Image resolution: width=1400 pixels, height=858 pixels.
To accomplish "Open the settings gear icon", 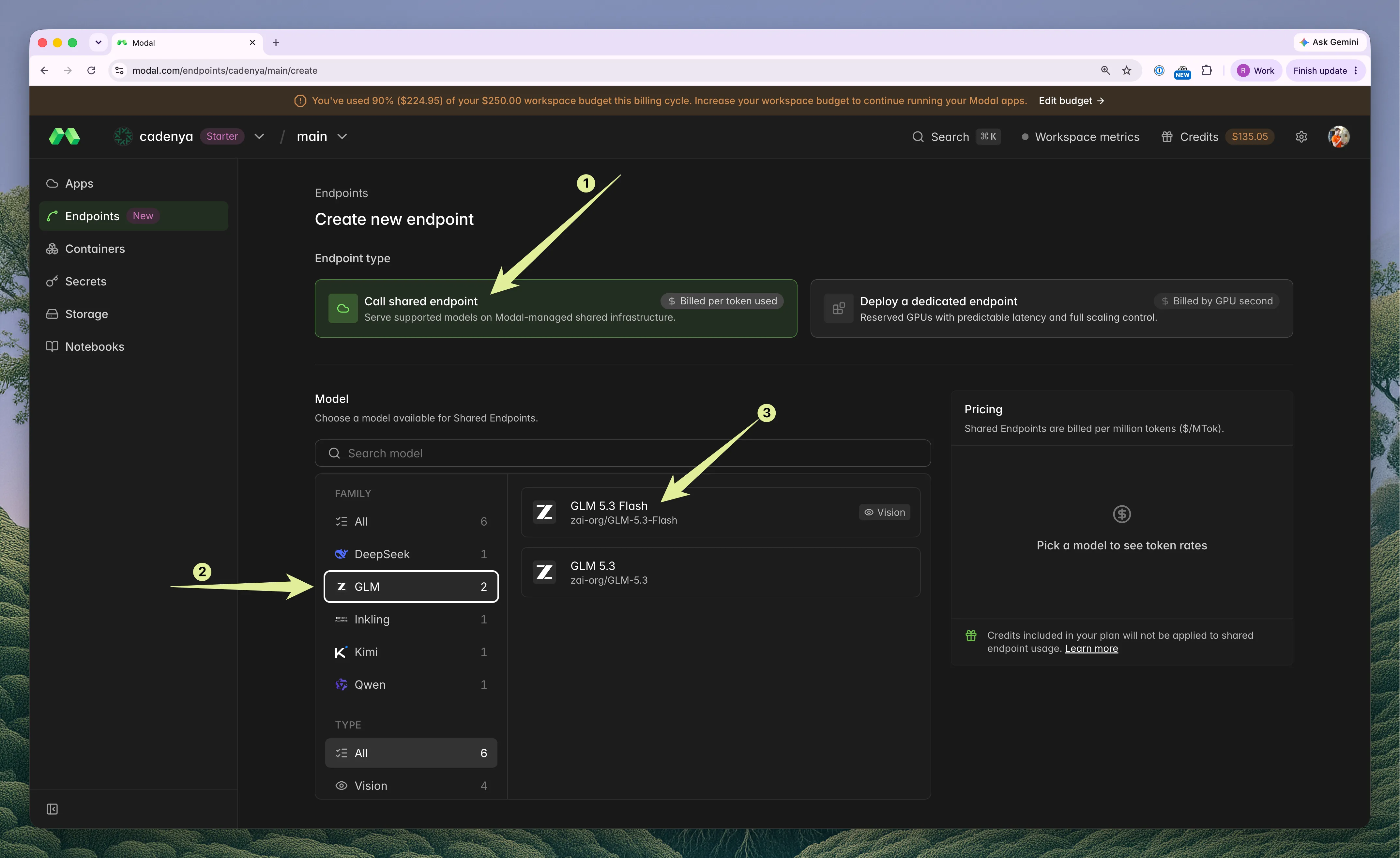I will tap(1301, 136).
